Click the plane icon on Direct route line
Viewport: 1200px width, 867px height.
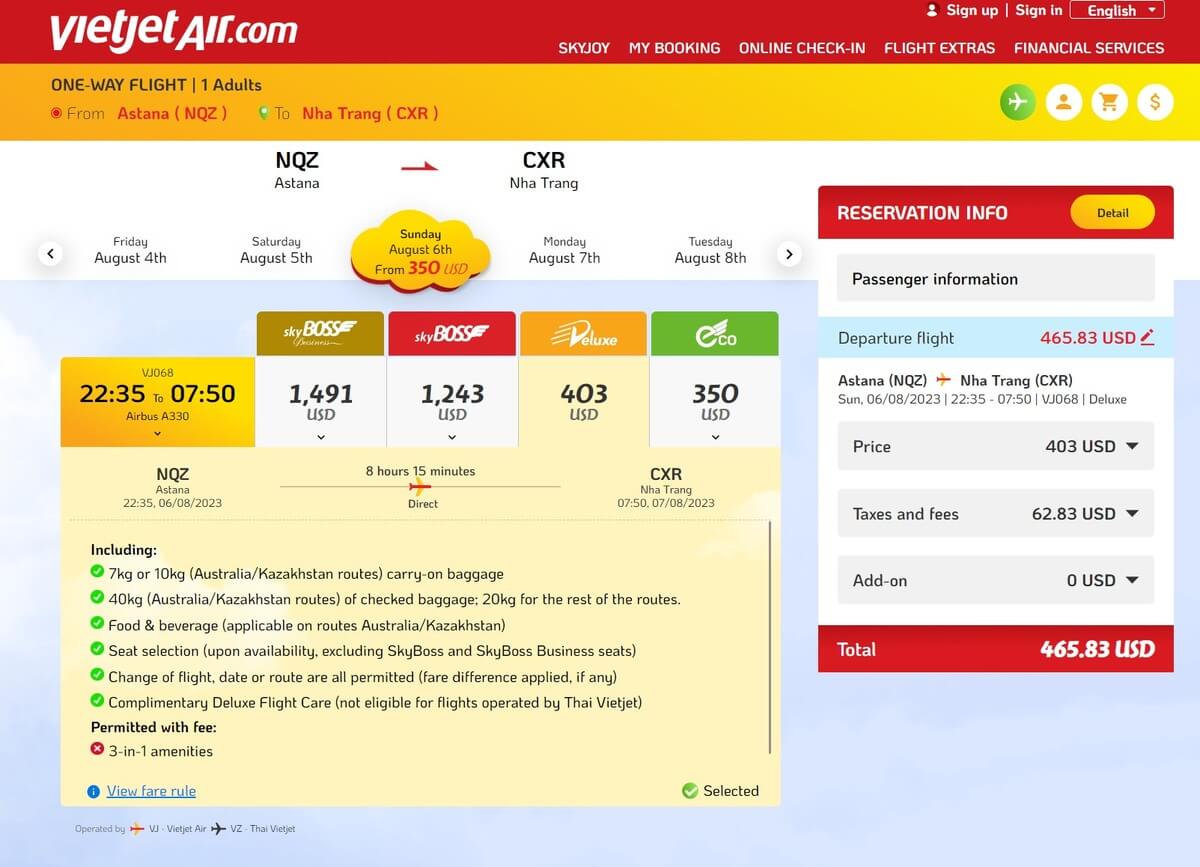420,487
